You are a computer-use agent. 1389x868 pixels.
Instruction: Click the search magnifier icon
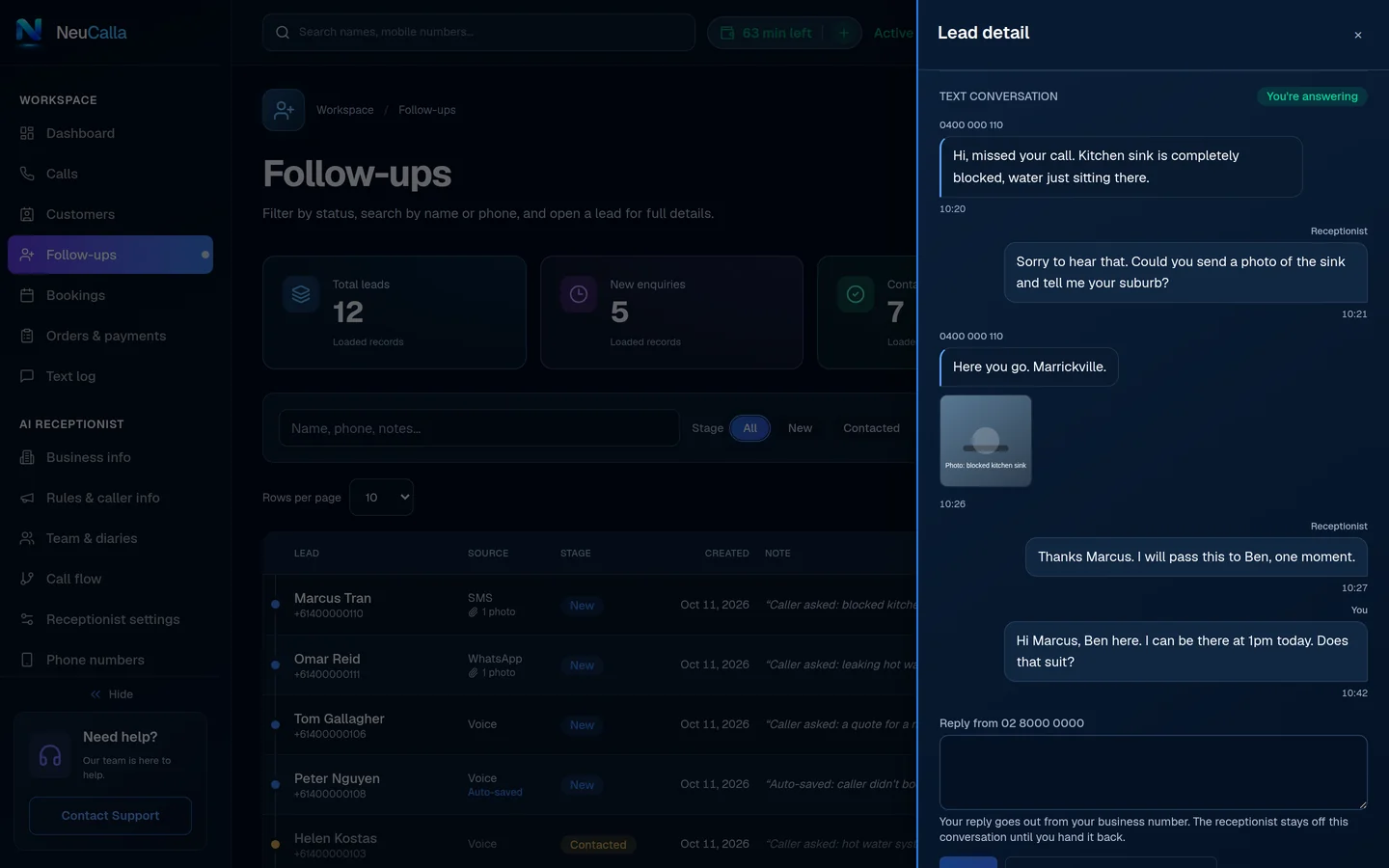pos(283,32)
